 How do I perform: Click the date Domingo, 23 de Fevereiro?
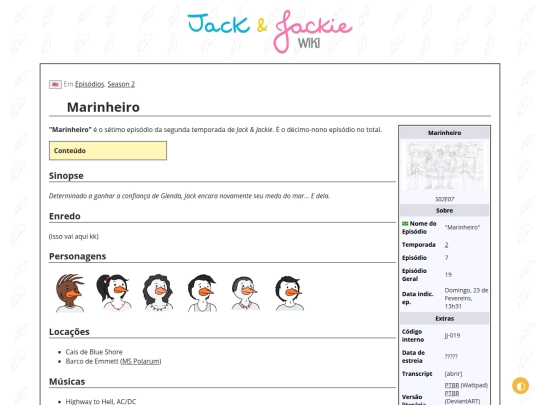(466, 298)
